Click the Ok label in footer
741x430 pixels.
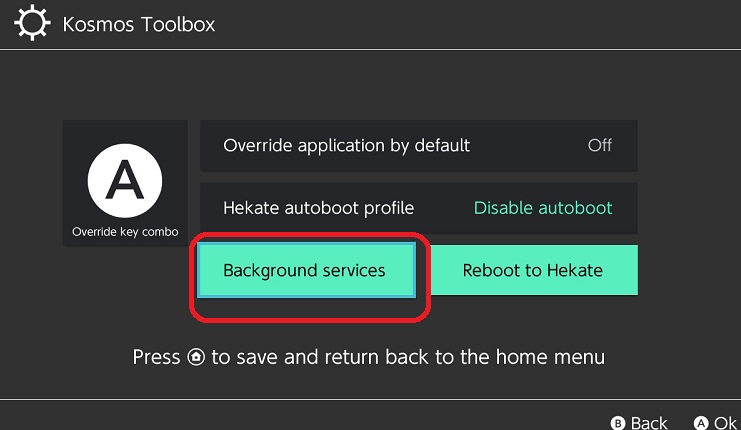[725, 423]
